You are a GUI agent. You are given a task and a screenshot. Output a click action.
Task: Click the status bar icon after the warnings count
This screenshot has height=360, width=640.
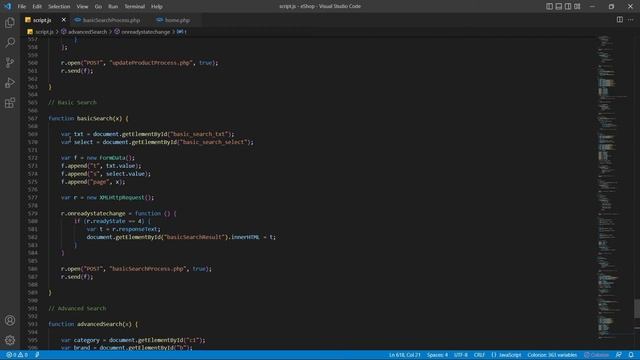pyautogui.click(x=37, y=355)
